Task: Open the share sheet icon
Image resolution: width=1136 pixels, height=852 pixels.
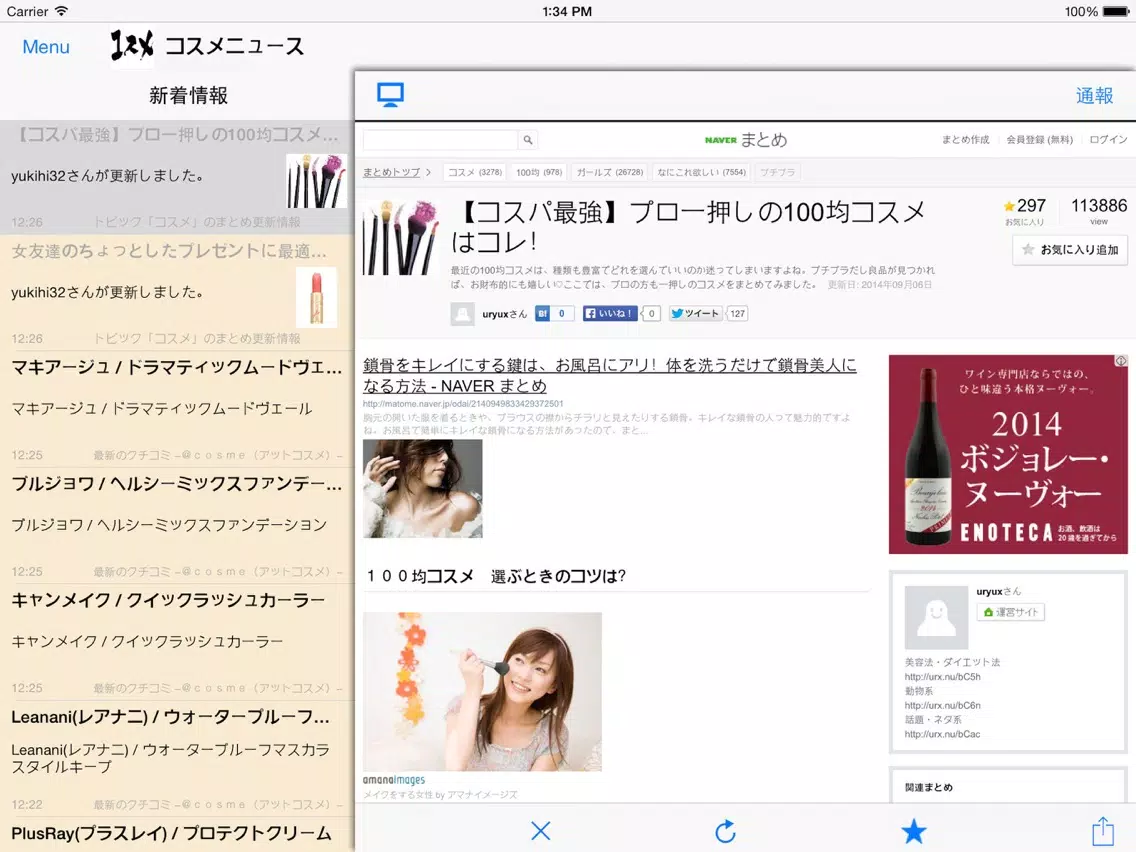Action: click(x=1102, y=830)
